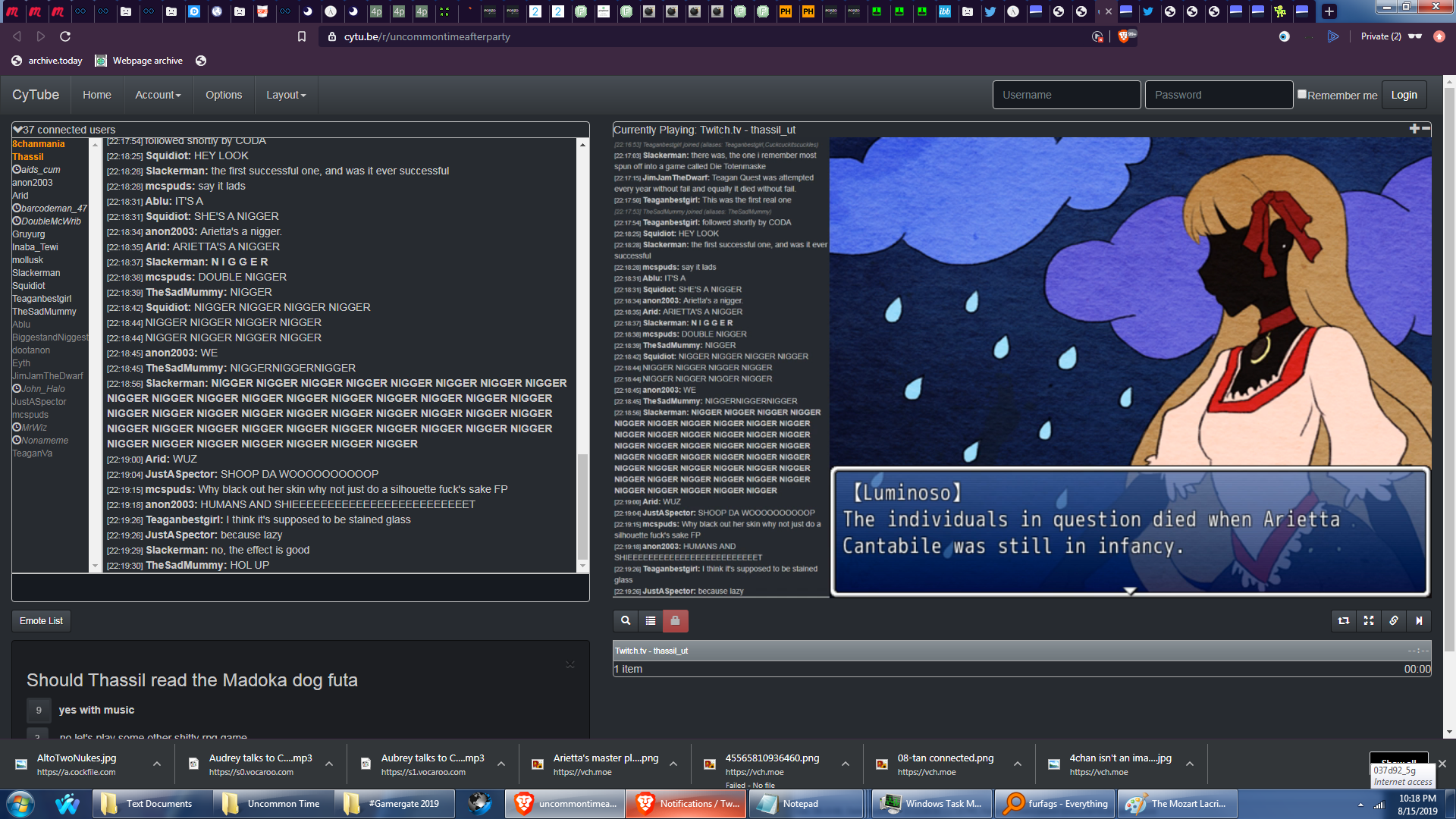Image resolution: width=1456 pixels, height=819 pixels.
Task: Show hidden system tray icons
Action: (1360, 805)
